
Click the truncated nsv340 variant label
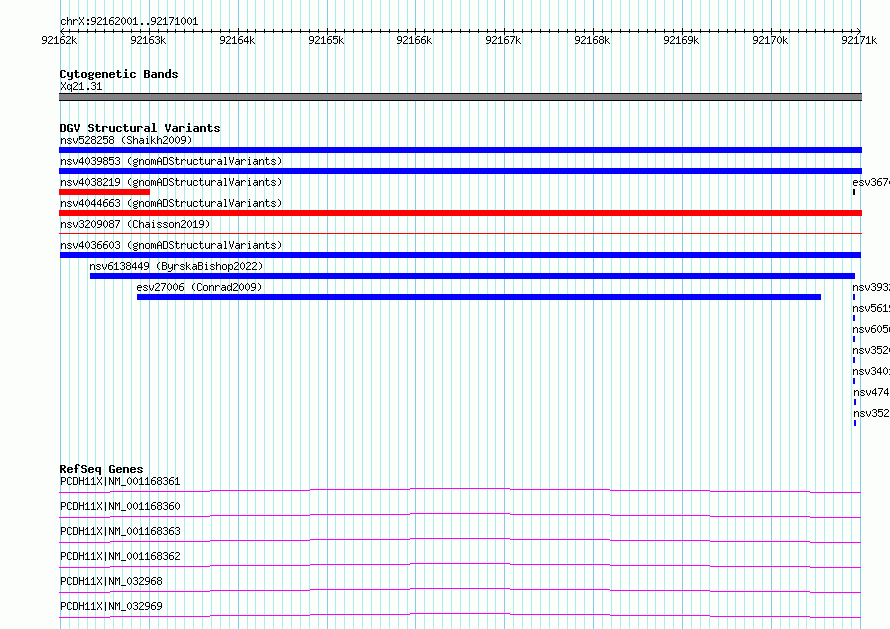click(x=871, y=371)
